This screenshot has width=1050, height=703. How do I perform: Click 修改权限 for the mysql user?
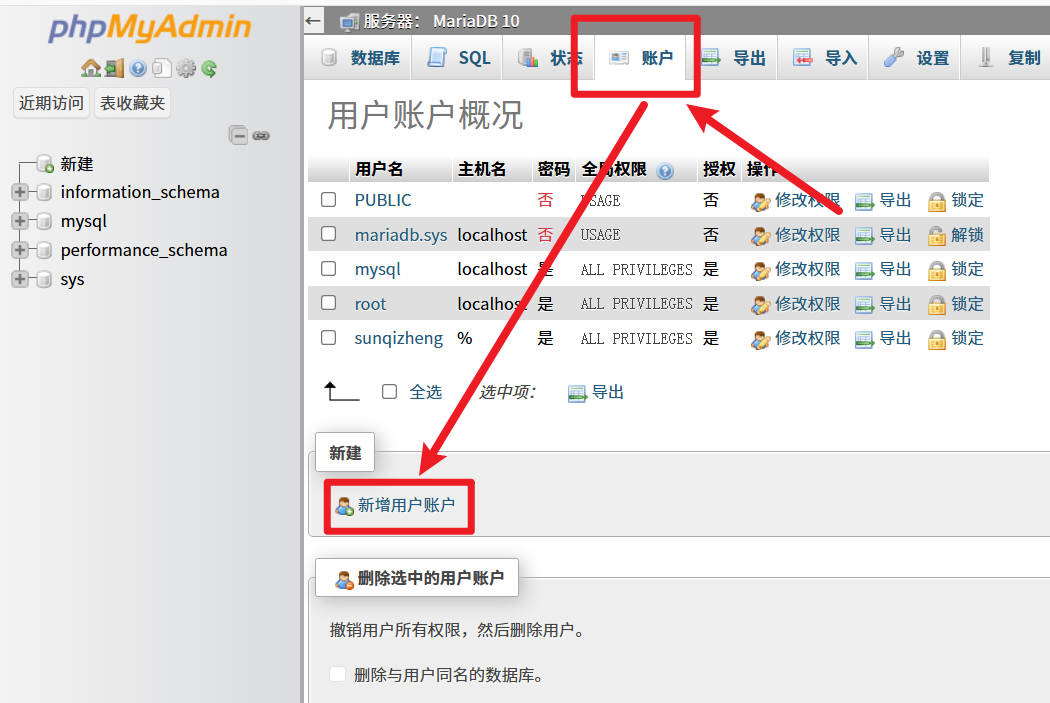coord(796,269)
